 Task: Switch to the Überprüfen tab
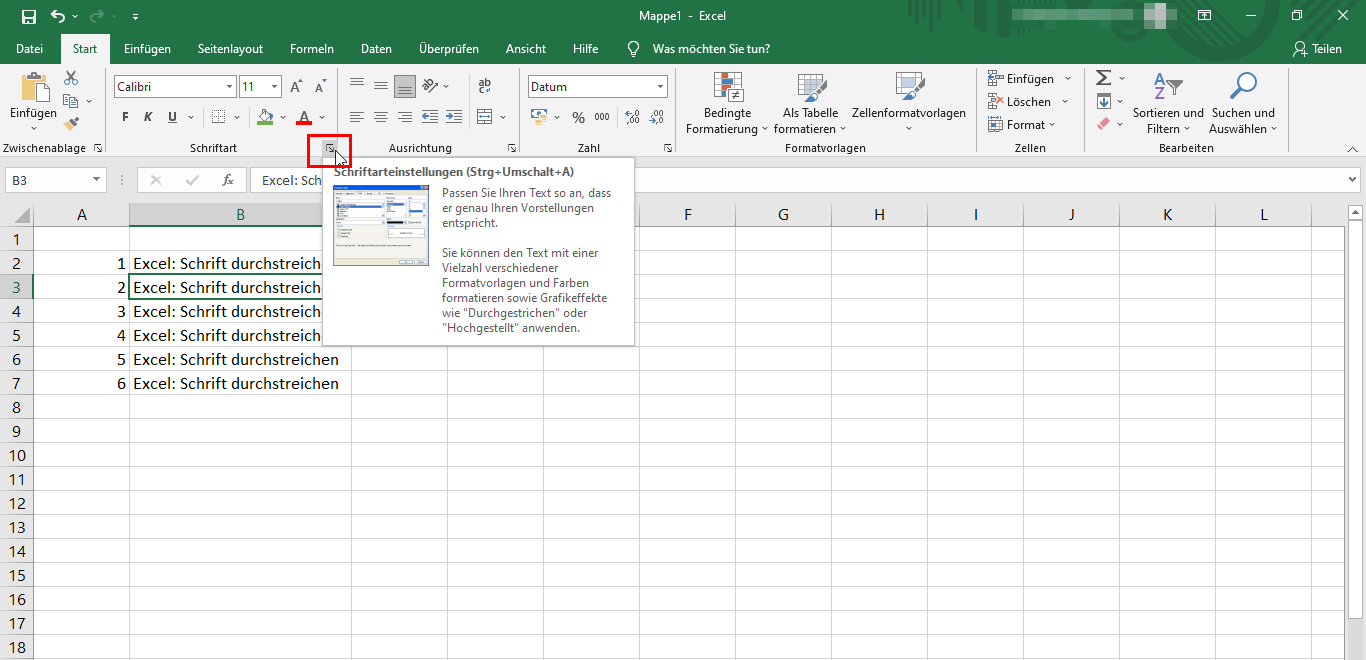449,49
